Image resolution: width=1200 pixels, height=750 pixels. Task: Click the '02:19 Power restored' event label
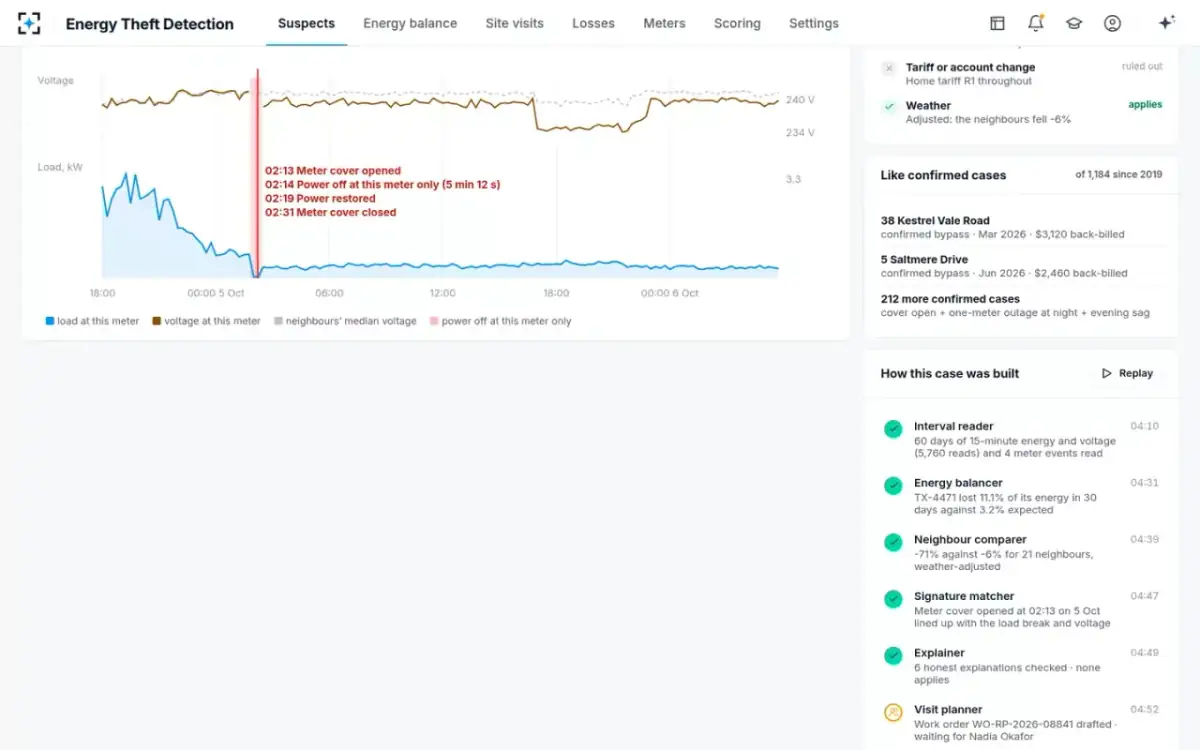coord(320,198)
